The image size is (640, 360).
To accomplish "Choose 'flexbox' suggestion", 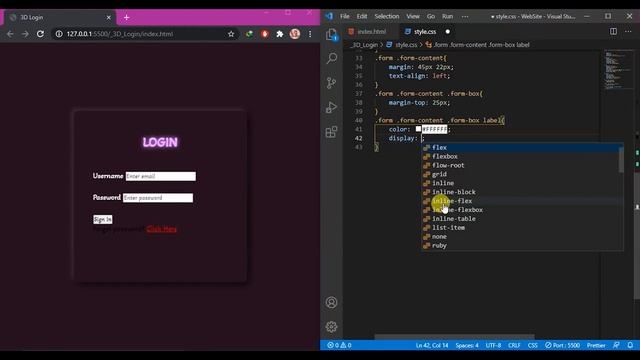I will [x=522, y=156].
